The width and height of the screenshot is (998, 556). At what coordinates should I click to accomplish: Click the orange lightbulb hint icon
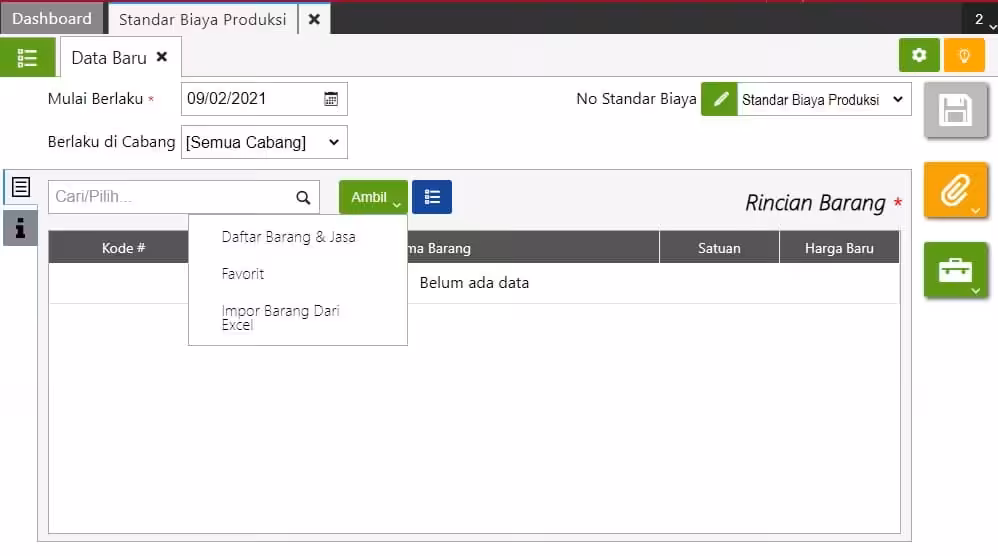(x=964, y=55)
